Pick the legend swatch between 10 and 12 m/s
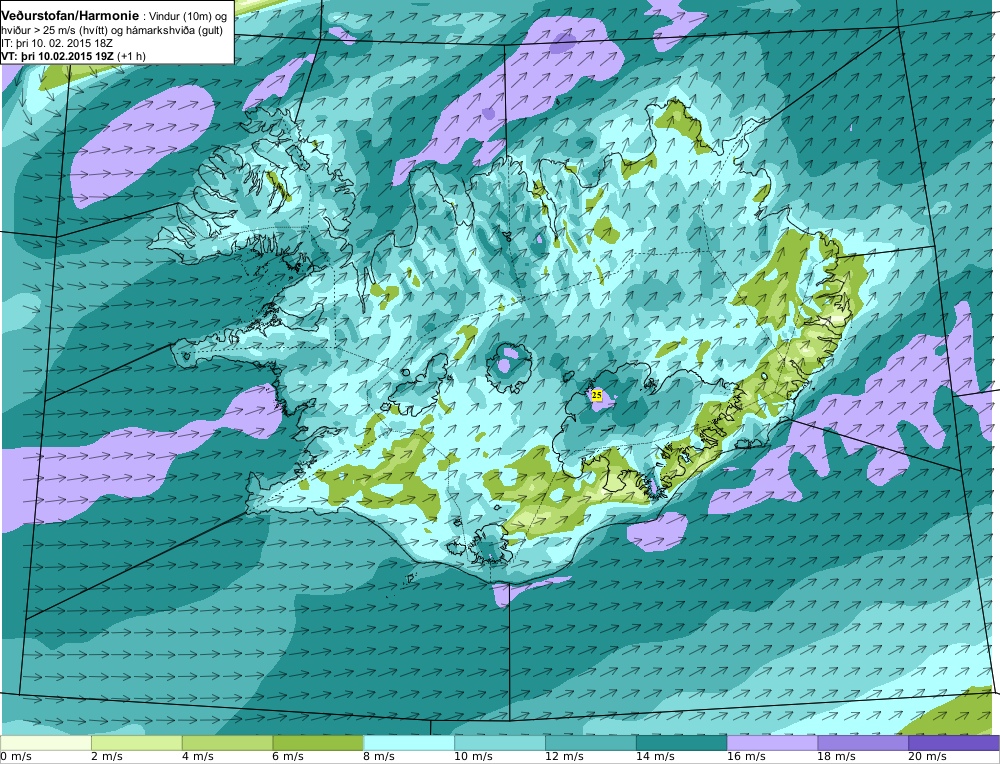1000x764 pixels. pyautogui.click(x=500, y=743)
